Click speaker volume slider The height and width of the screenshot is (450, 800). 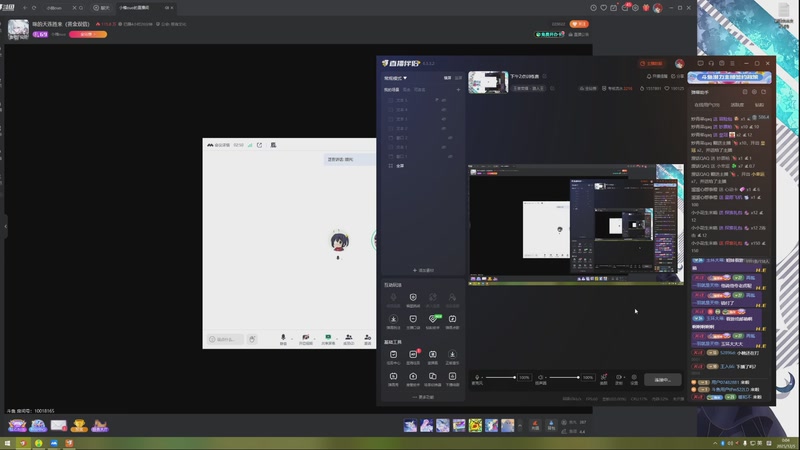(x=564, y=378)
